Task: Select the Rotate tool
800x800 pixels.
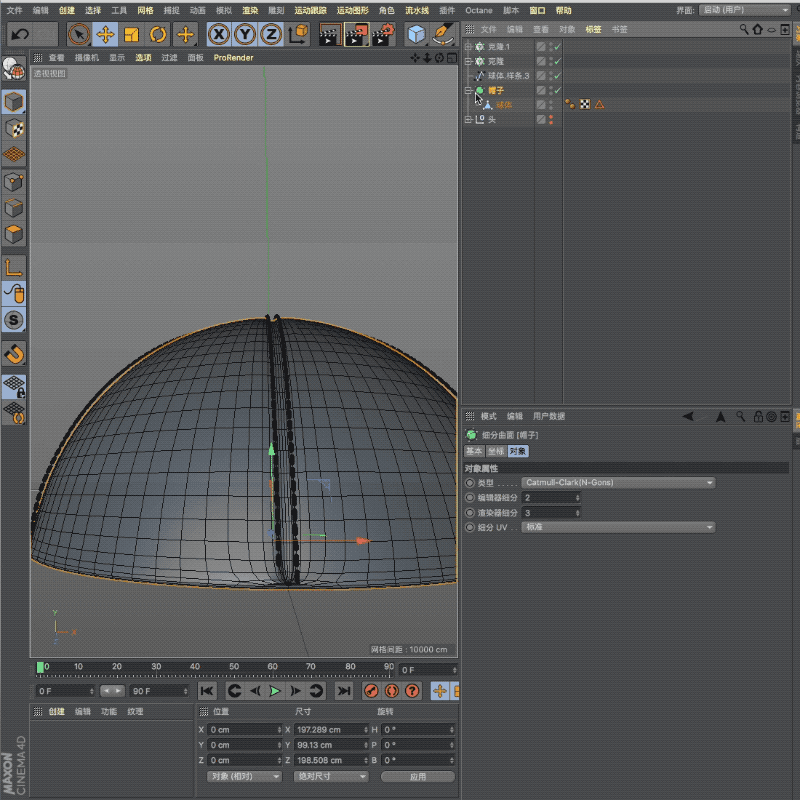Action: point(158,35)
